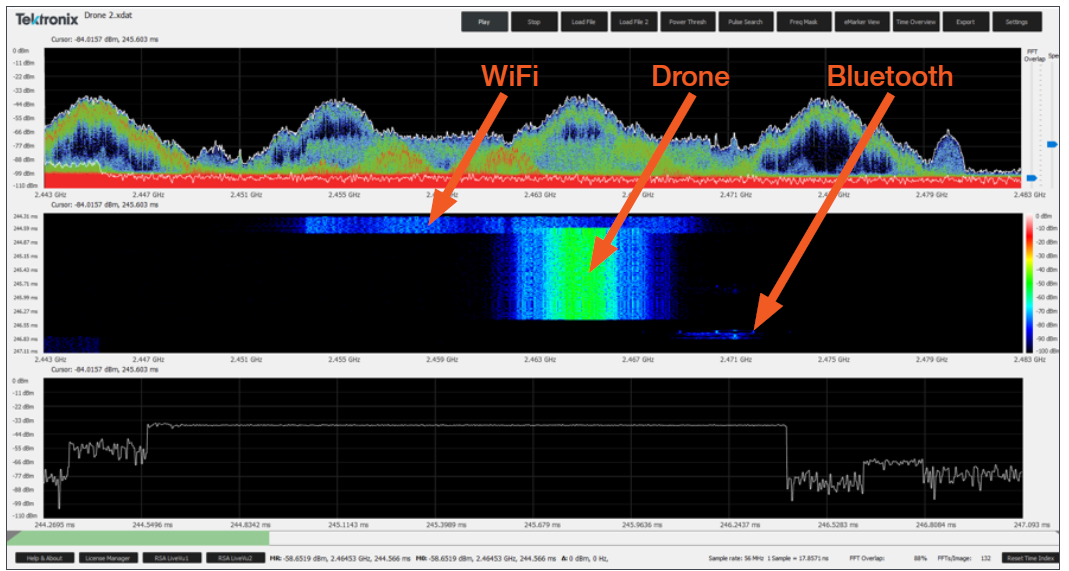Select RSA LiveVu2 mode
This screenshot has width=1069, height=571.
coord(235,558)
